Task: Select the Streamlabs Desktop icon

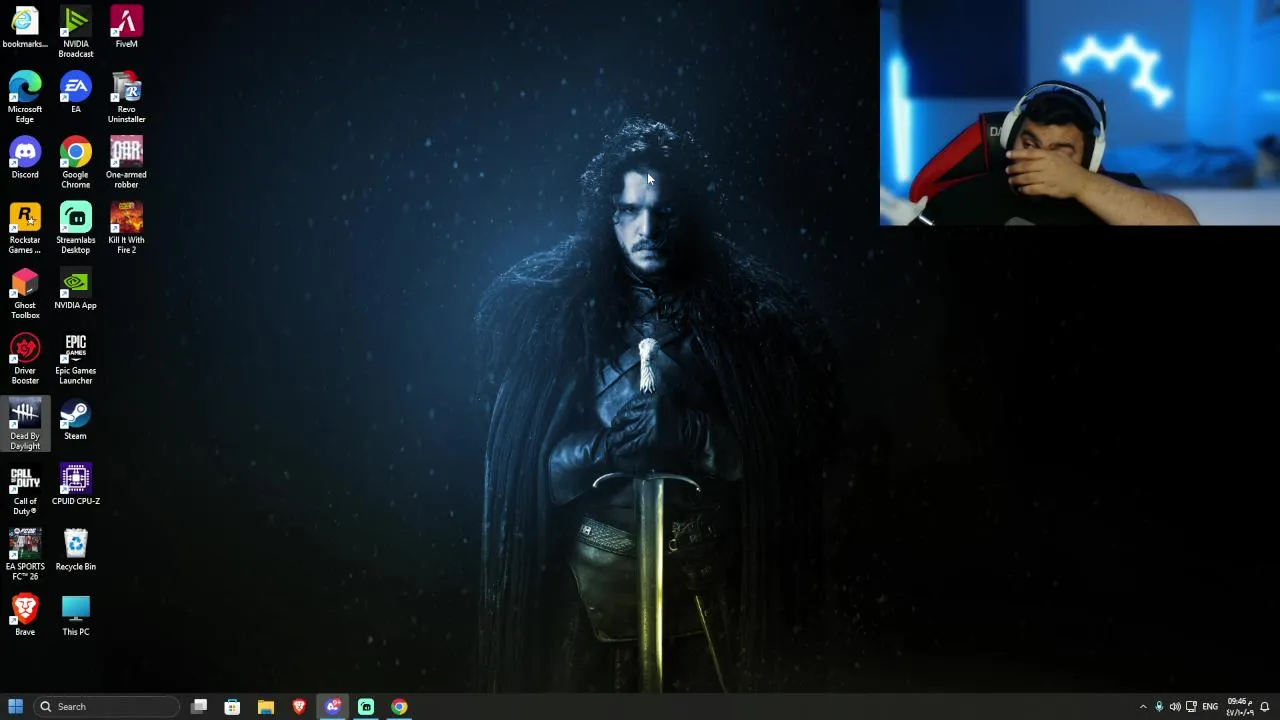Action: coord(76,228)
